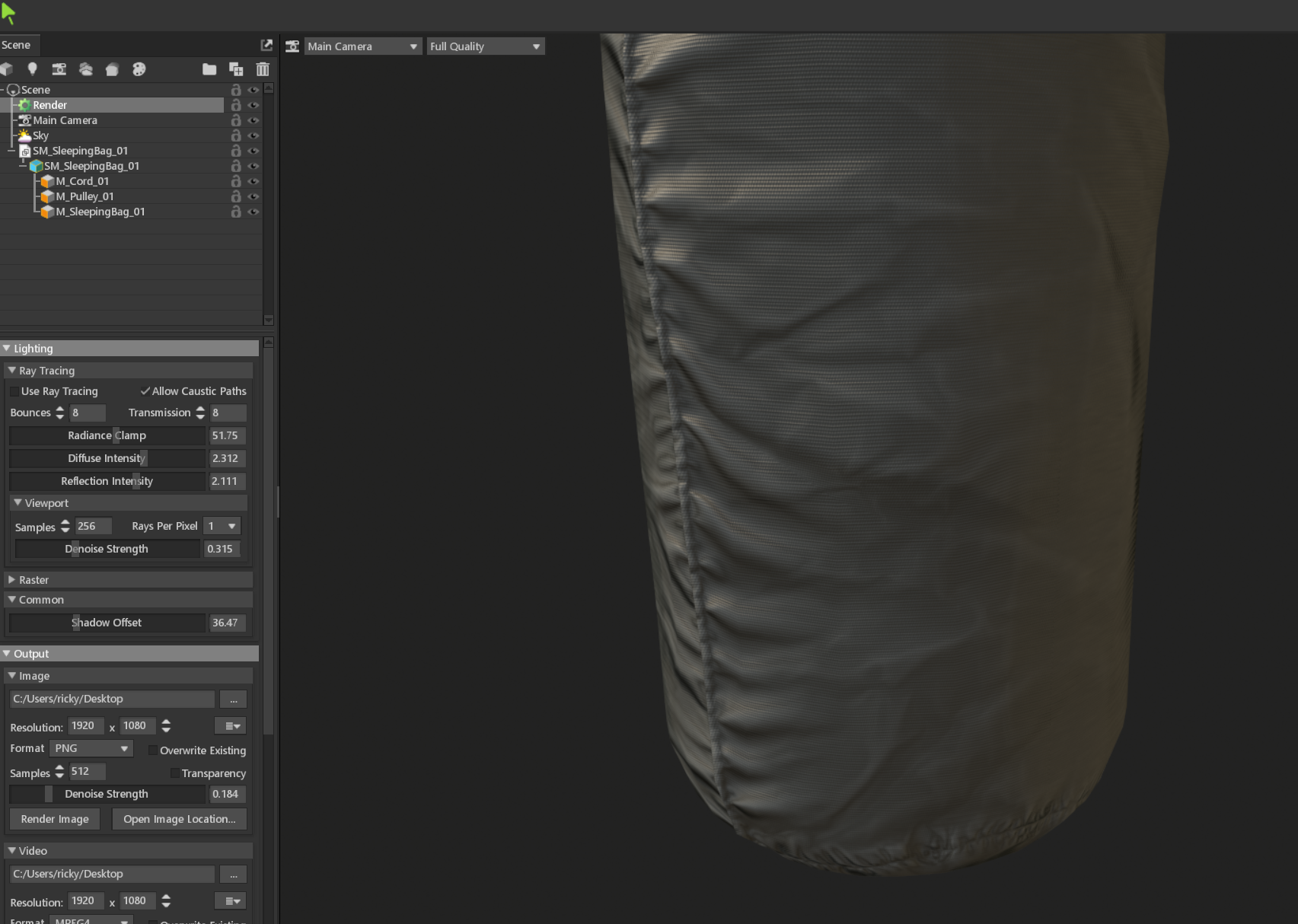
Task: Click the image Samples 512 field
Action: [x=88, y=772]
